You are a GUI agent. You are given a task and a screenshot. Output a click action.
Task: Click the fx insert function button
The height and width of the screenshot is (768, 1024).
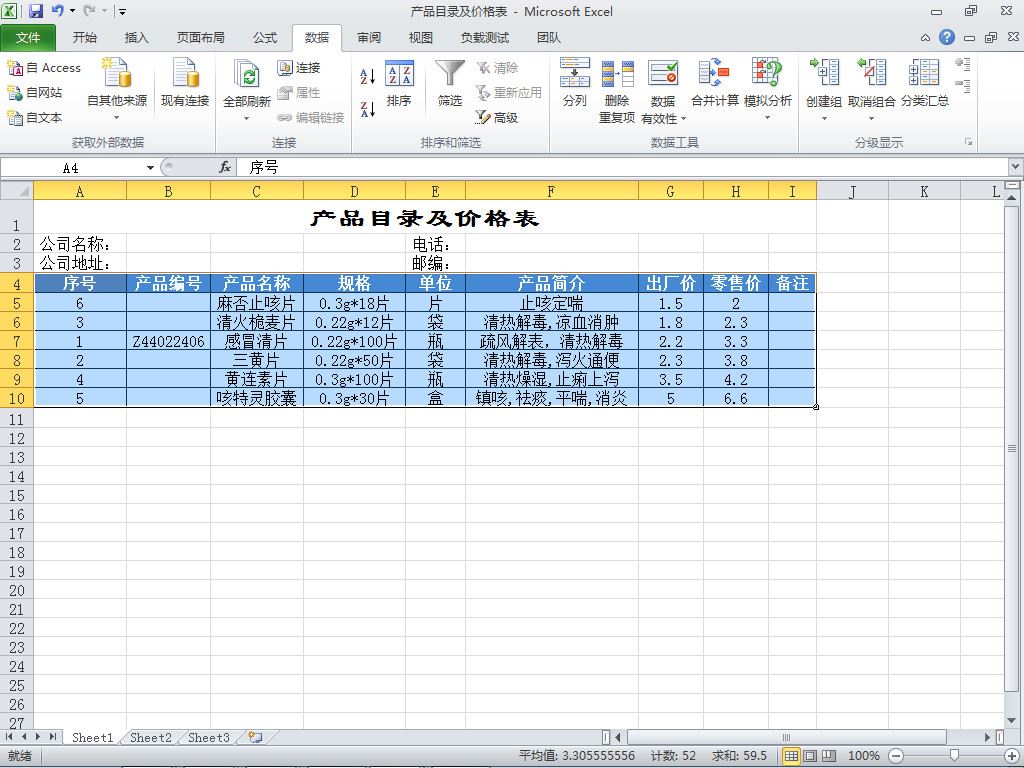coord(225,168)
